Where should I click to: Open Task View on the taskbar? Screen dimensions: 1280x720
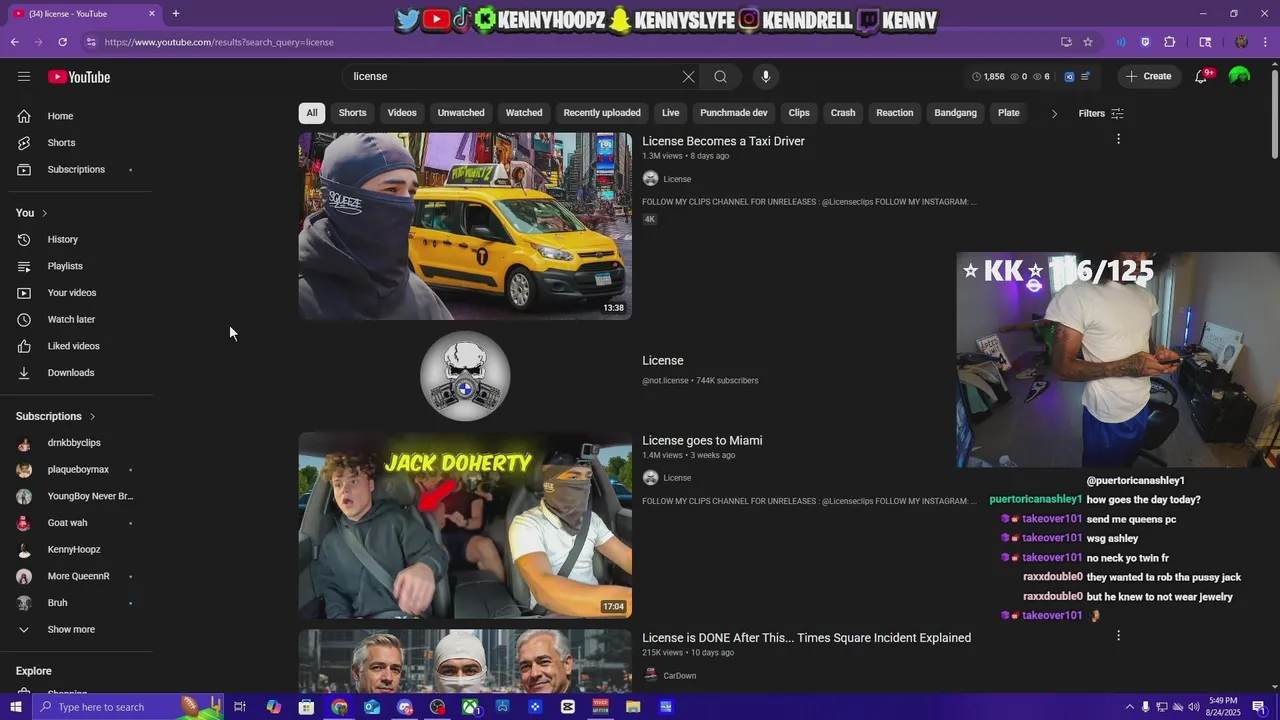click(x=240, y=707)
